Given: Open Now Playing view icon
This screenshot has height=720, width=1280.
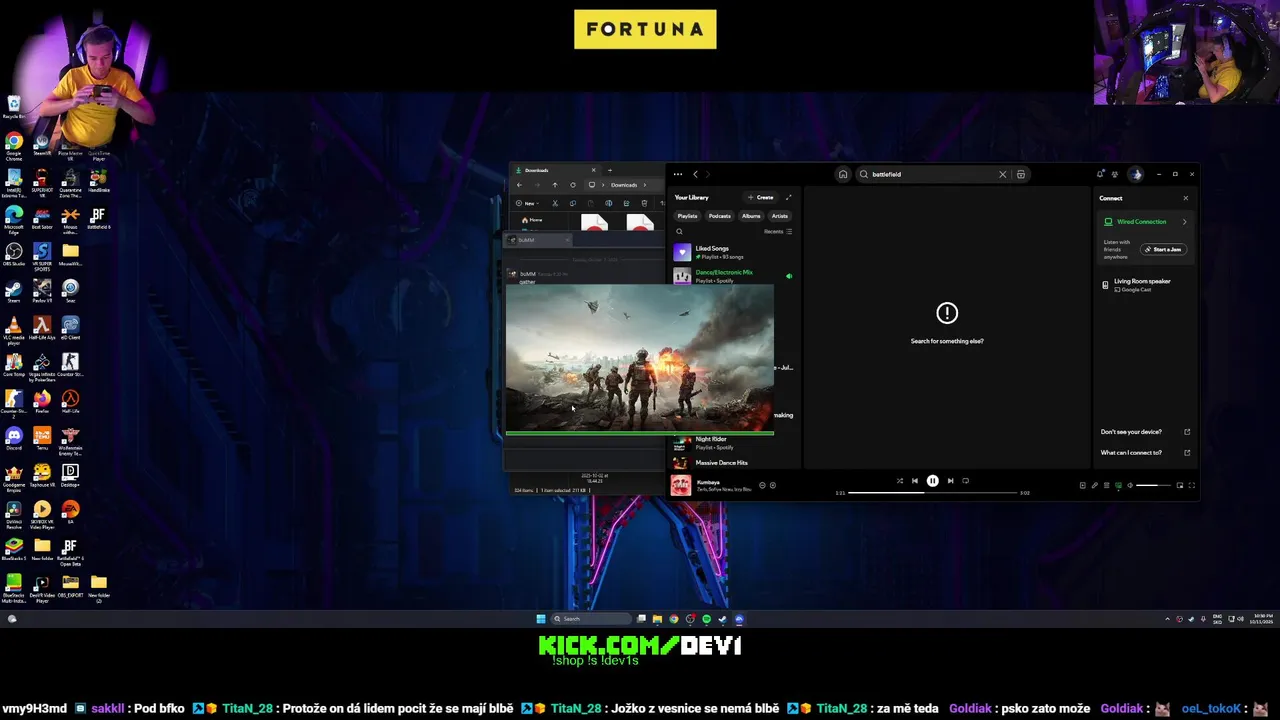Looking at the screenshot, I should point(1082,485).
